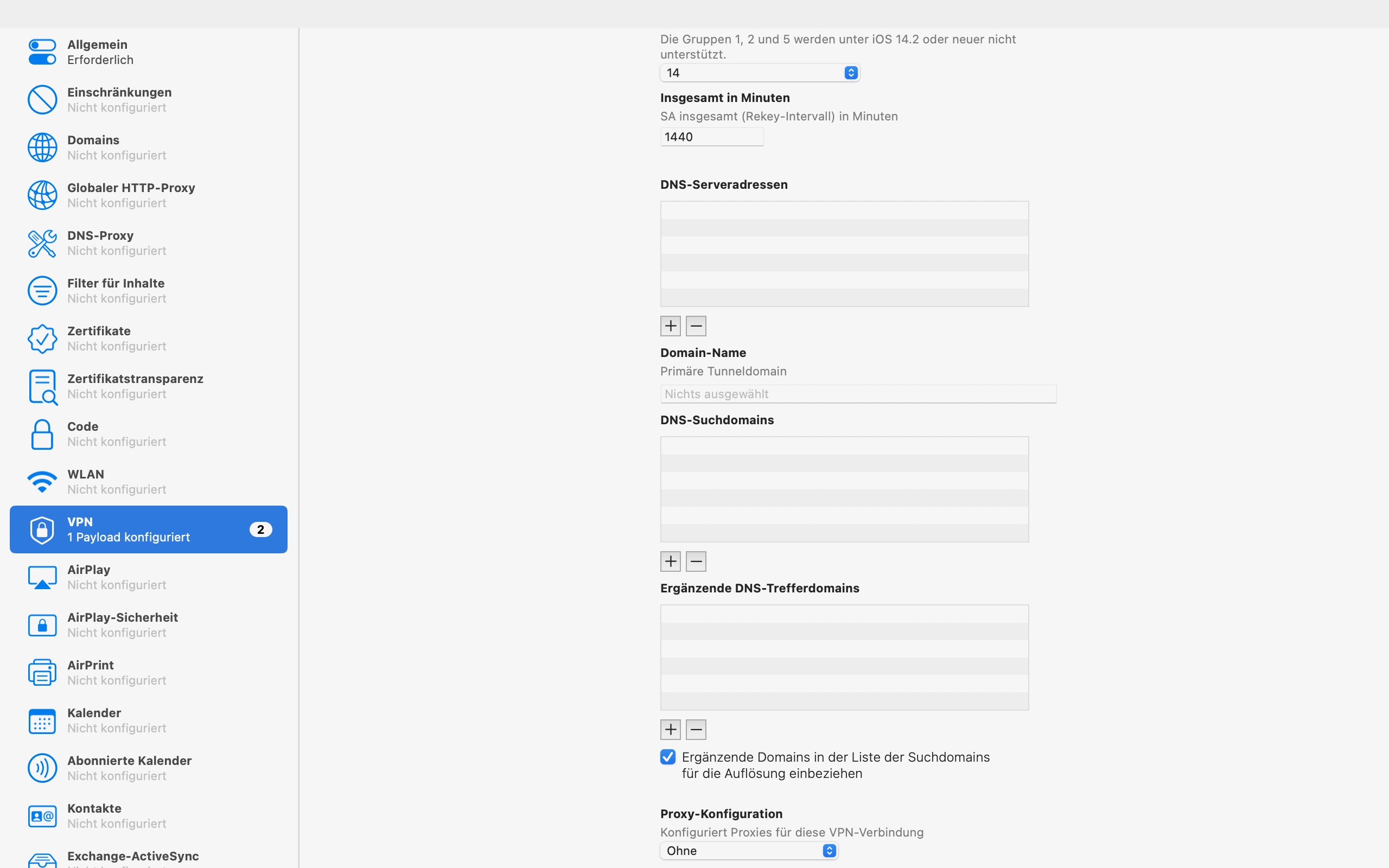Uncheck Ergänzende Domains in Suchdomains checkbox

coord(667,757)
